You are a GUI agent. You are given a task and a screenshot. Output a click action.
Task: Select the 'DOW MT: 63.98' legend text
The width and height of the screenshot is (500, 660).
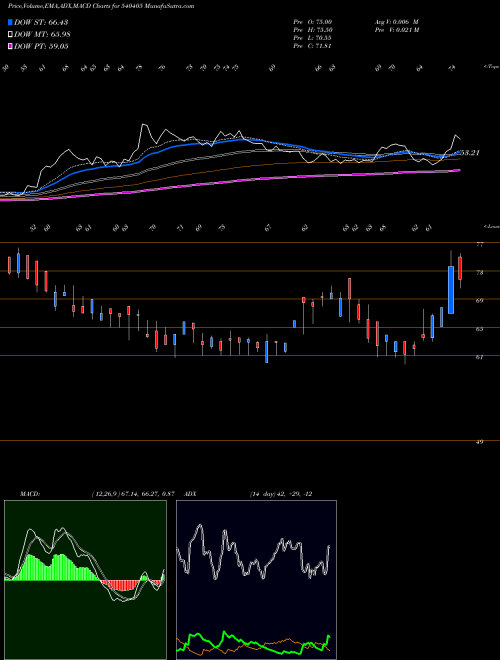42,35
